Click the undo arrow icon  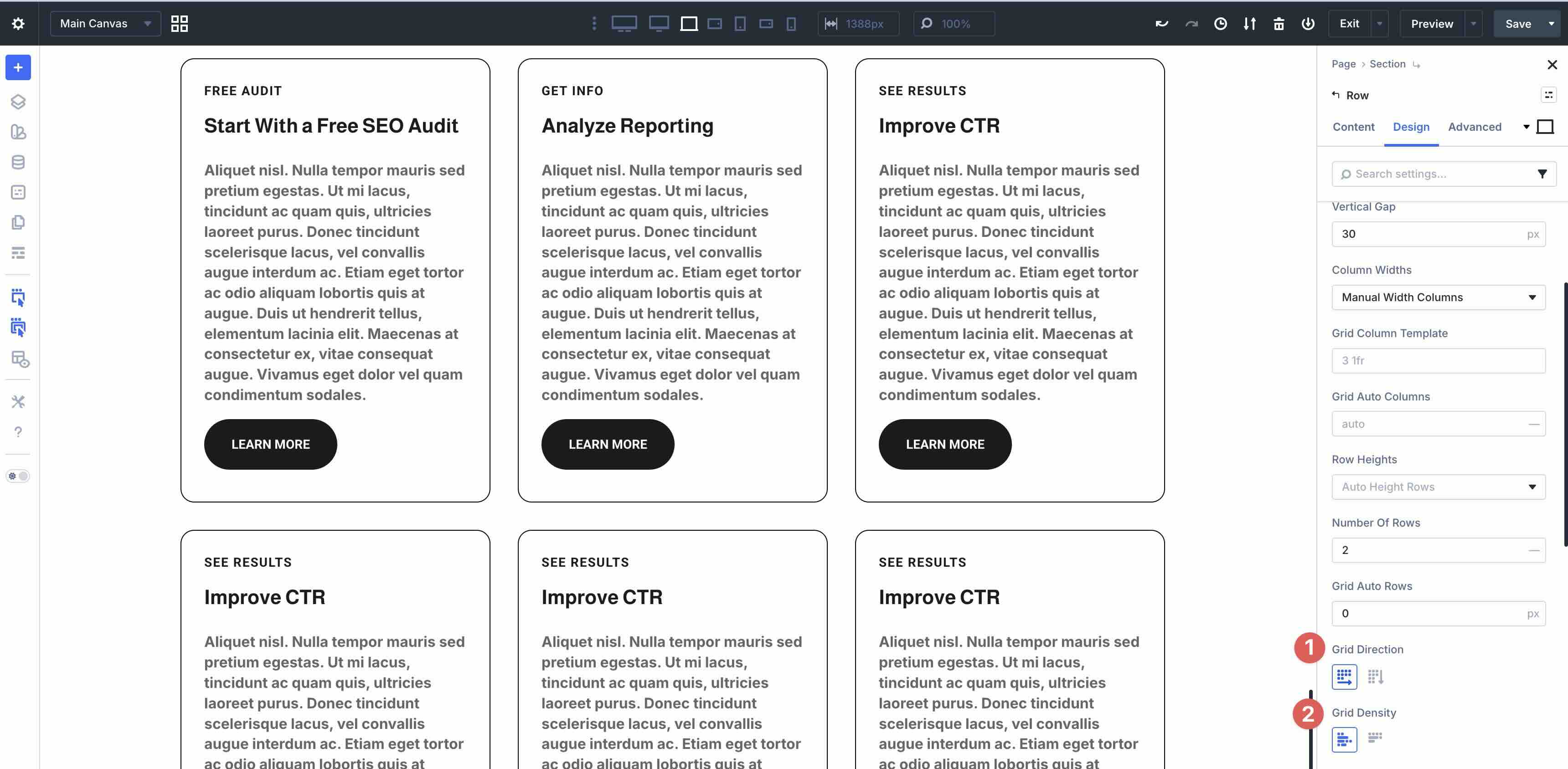1161,24
